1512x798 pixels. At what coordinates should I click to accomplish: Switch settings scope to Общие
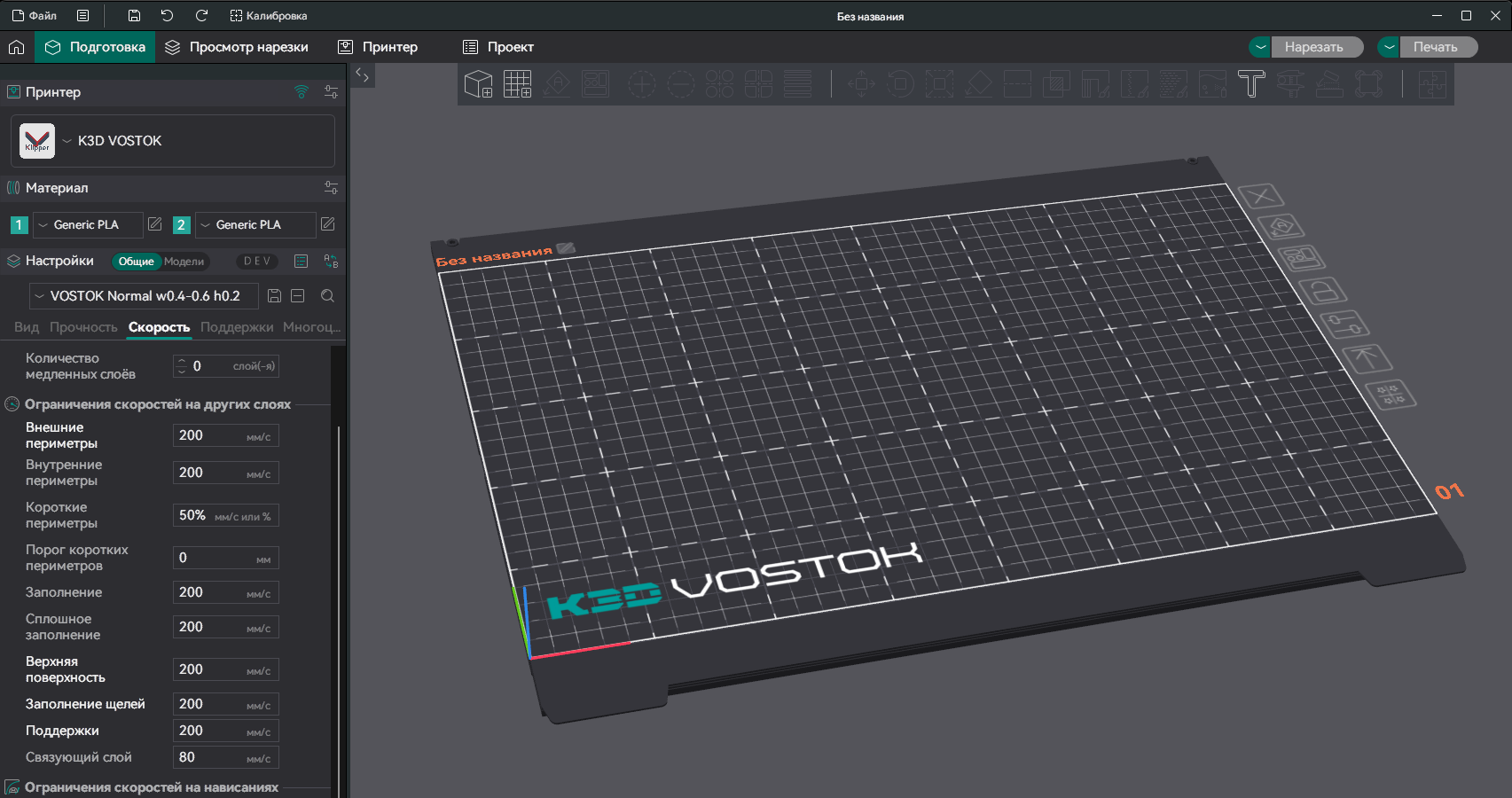click(136, 262)
